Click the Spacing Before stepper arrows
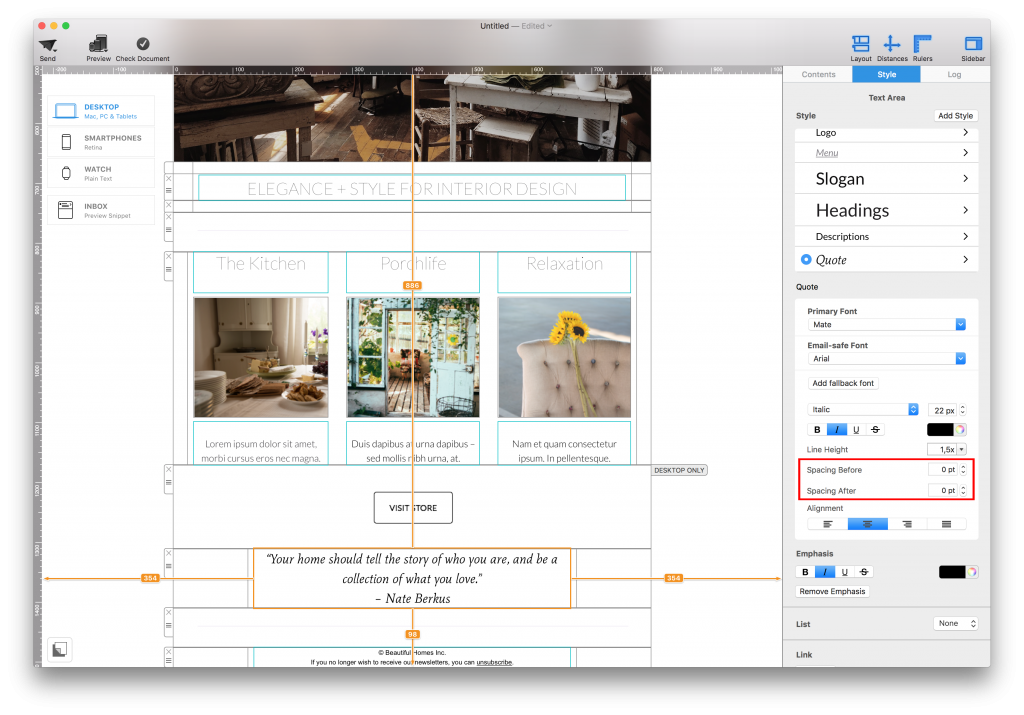 [963, 469]
